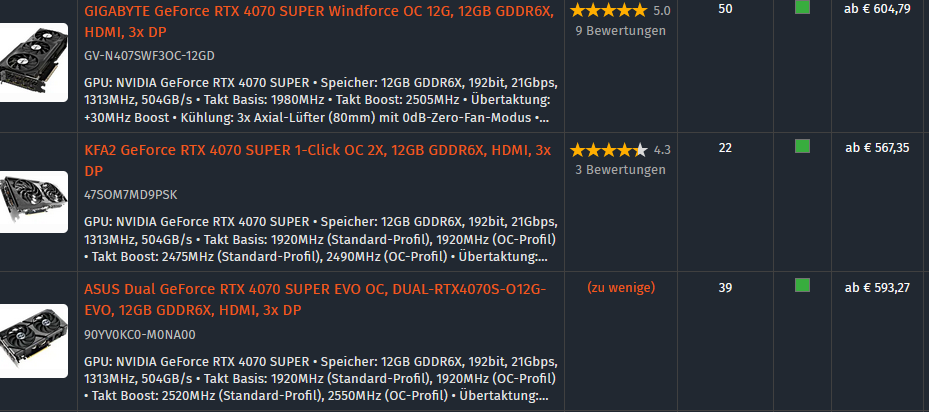
Task: Click green availability square for ASUS card
Action: 802,285
